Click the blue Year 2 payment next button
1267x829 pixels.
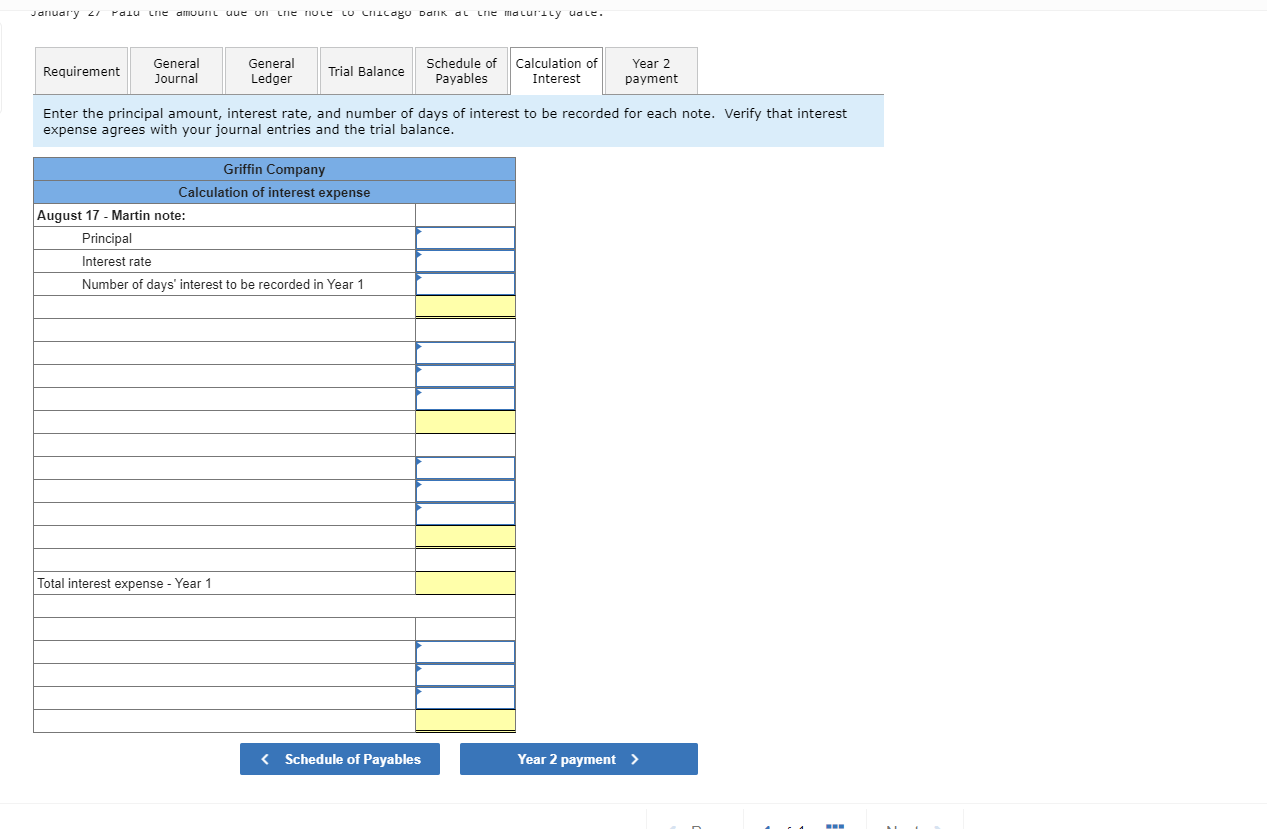pos(579,759)
